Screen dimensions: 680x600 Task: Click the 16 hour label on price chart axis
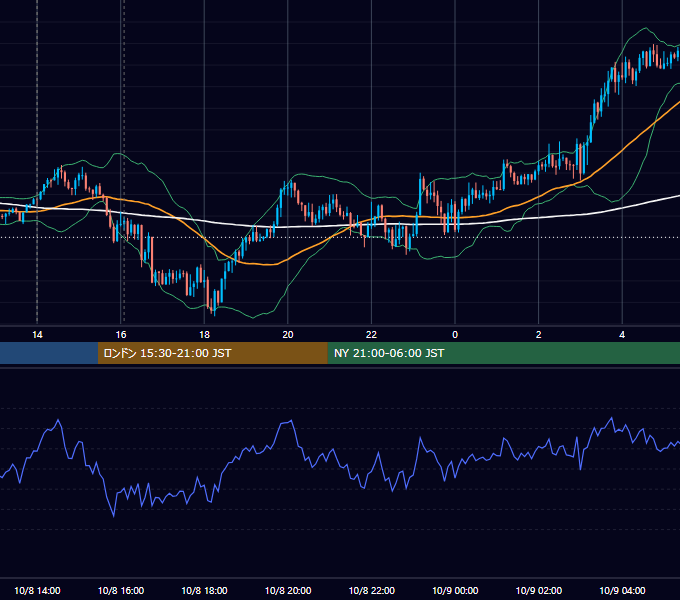click(121, 335)
